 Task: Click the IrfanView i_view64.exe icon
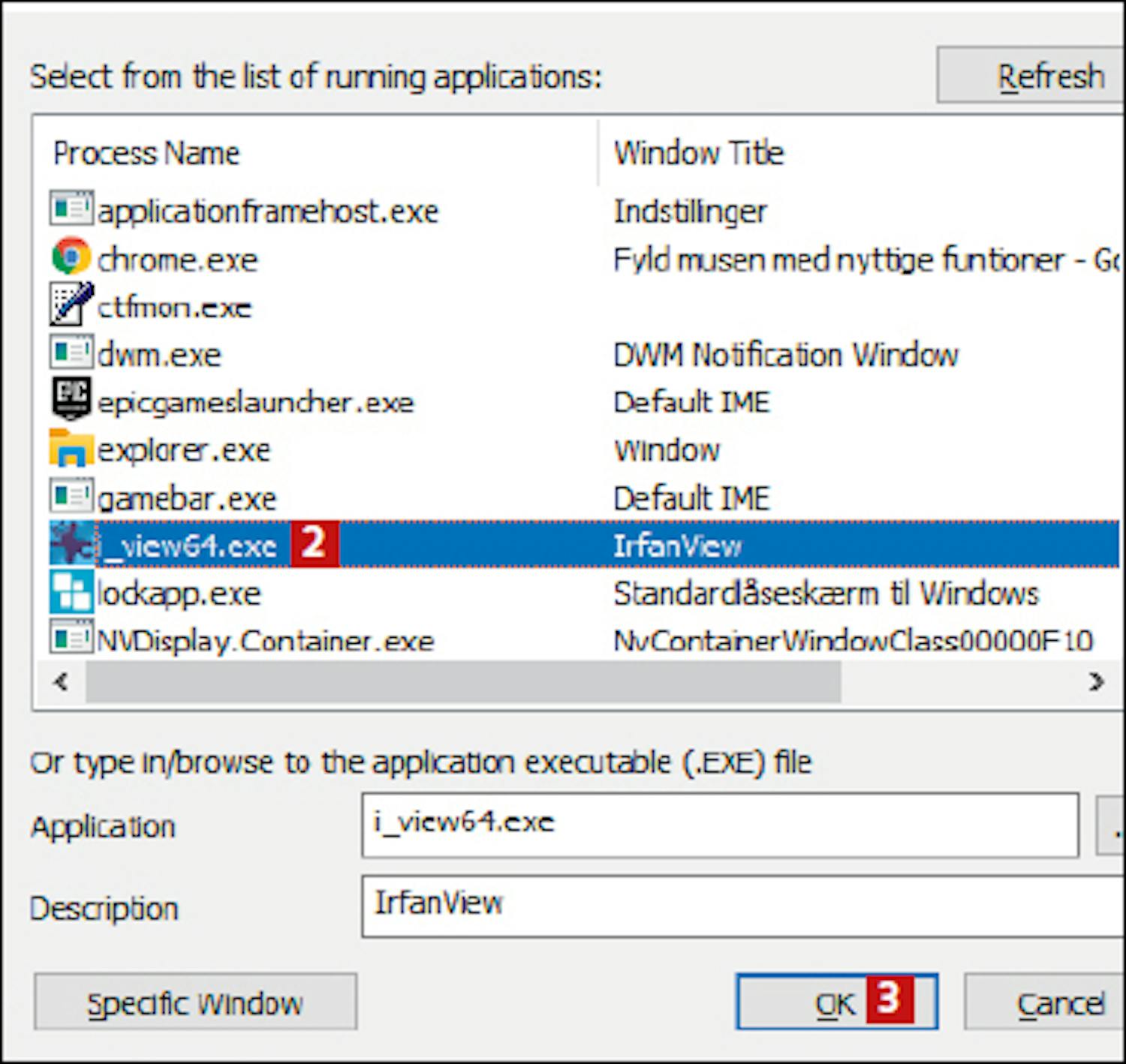pos(71,543)
